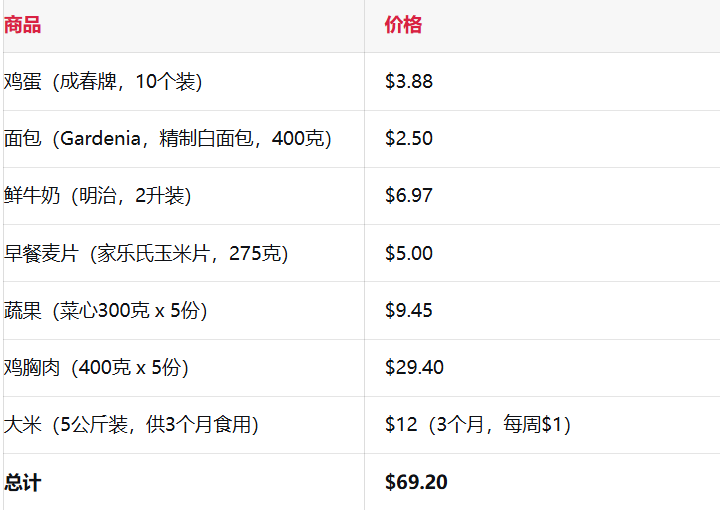Click the $29.40 chicken breast price
The image size is (720, 510).
click(414, 368)
